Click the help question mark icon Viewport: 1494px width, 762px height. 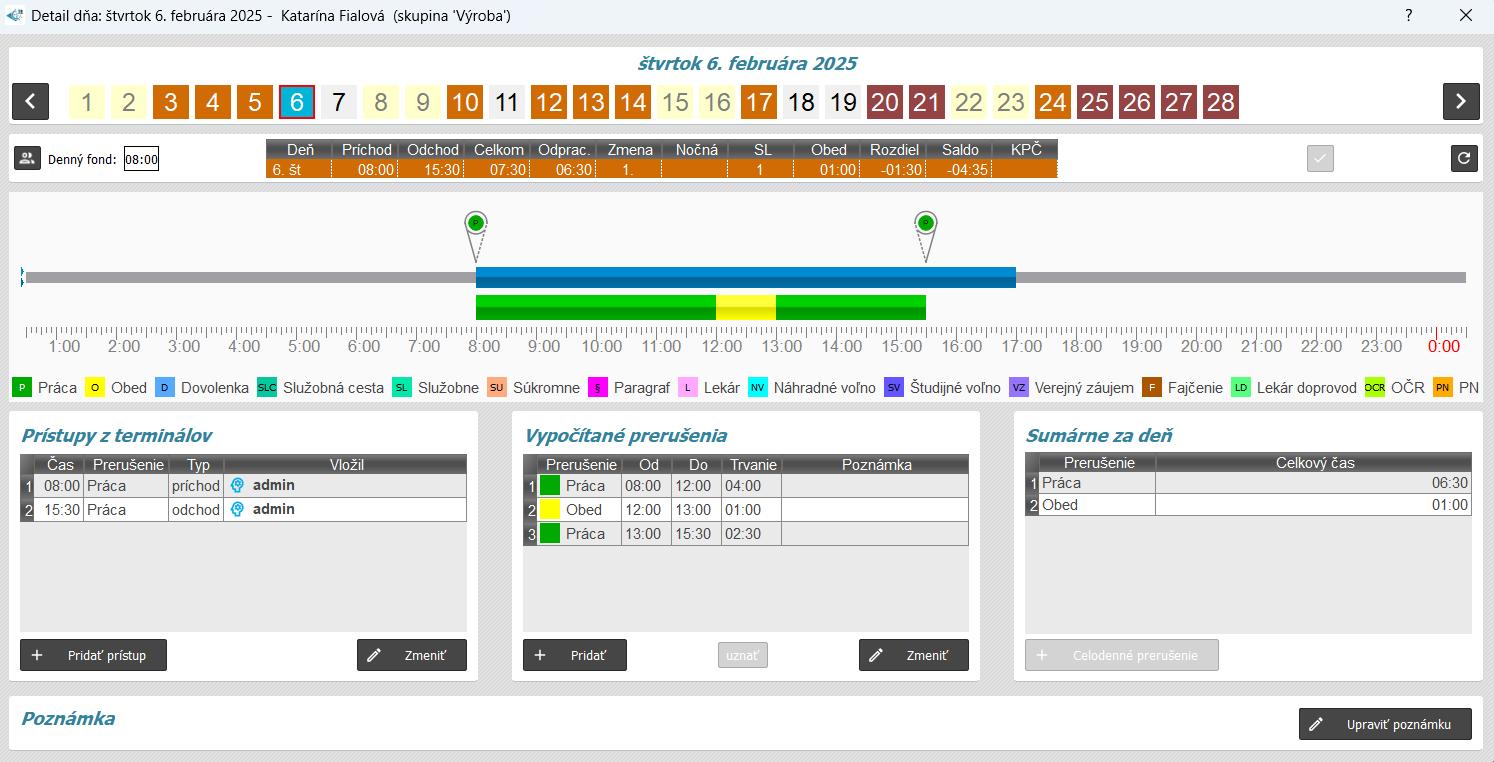[x=1408, y=16]
